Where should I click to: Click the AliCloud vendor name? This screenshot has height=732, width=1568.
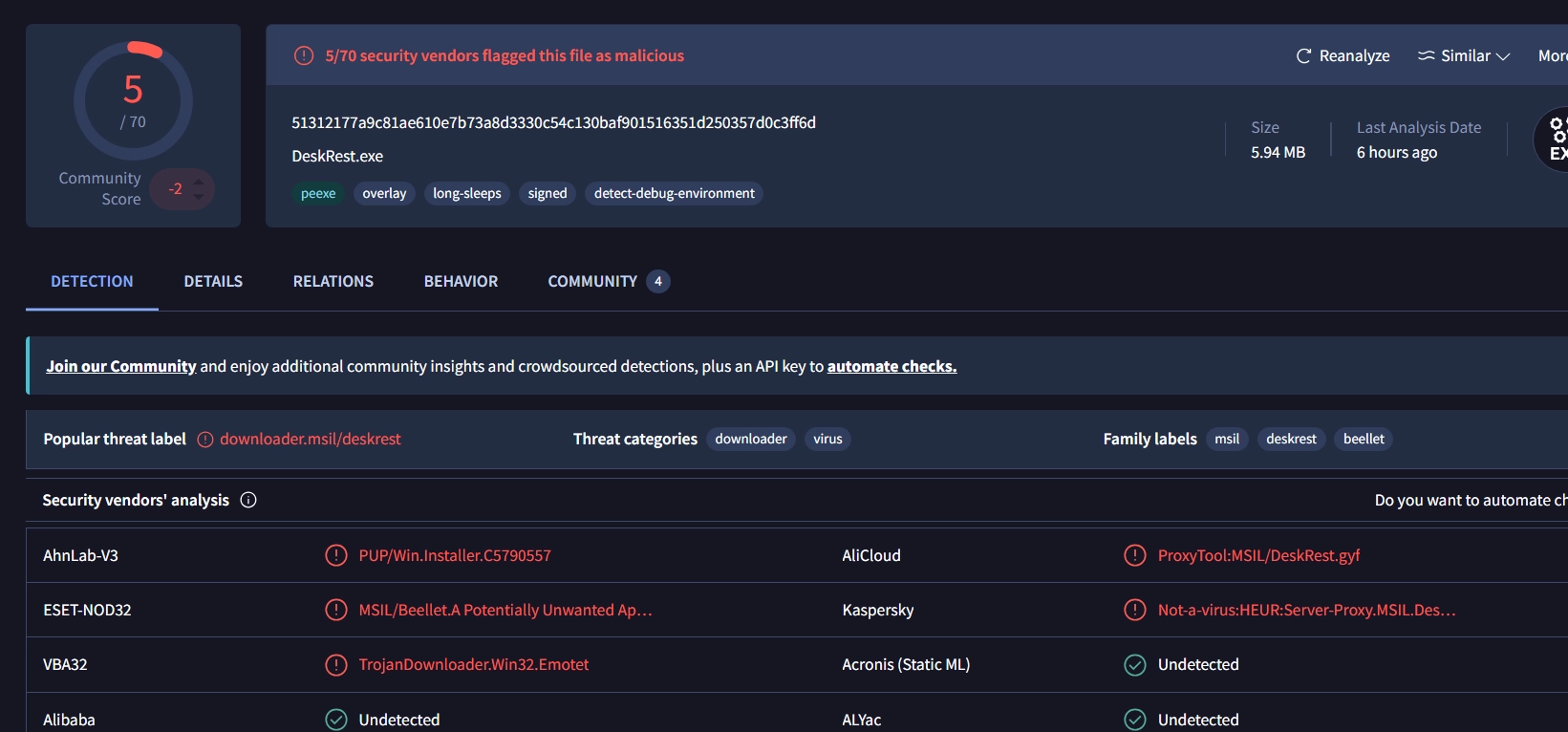(871, 555)
